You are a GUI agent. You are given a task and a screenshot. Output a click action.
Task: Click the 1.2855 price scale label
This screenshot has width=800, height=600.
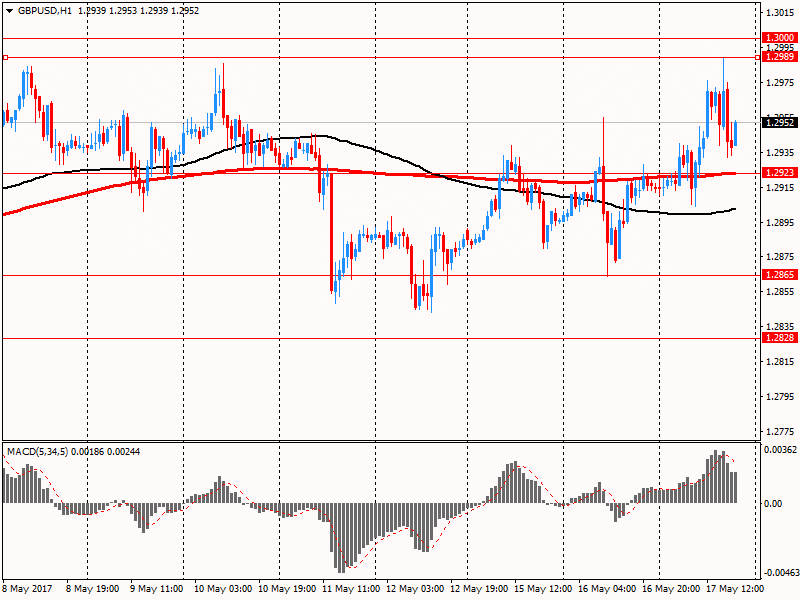780,292
